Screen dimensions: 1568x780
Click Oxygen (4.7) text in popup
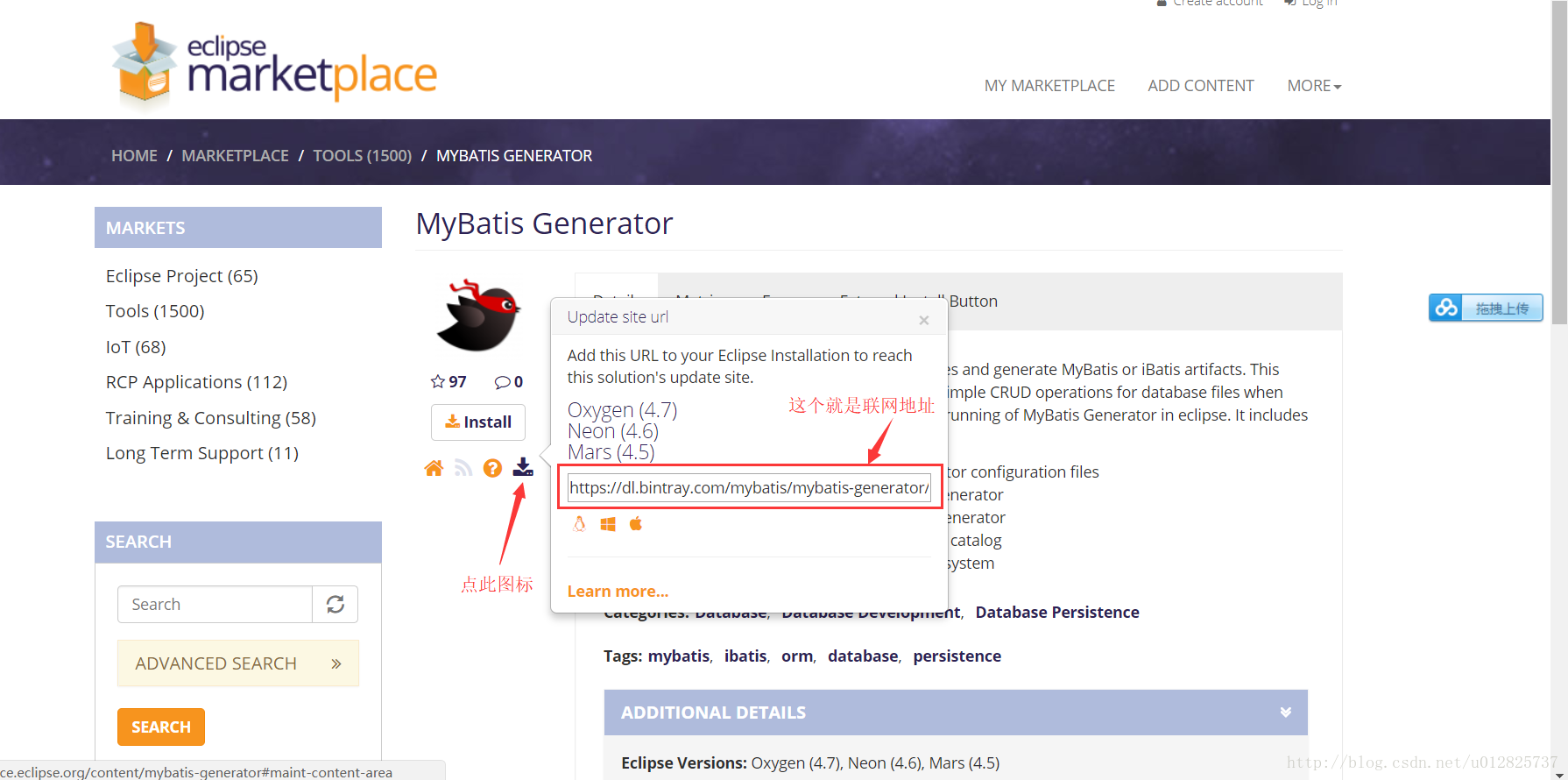[622, 410]
